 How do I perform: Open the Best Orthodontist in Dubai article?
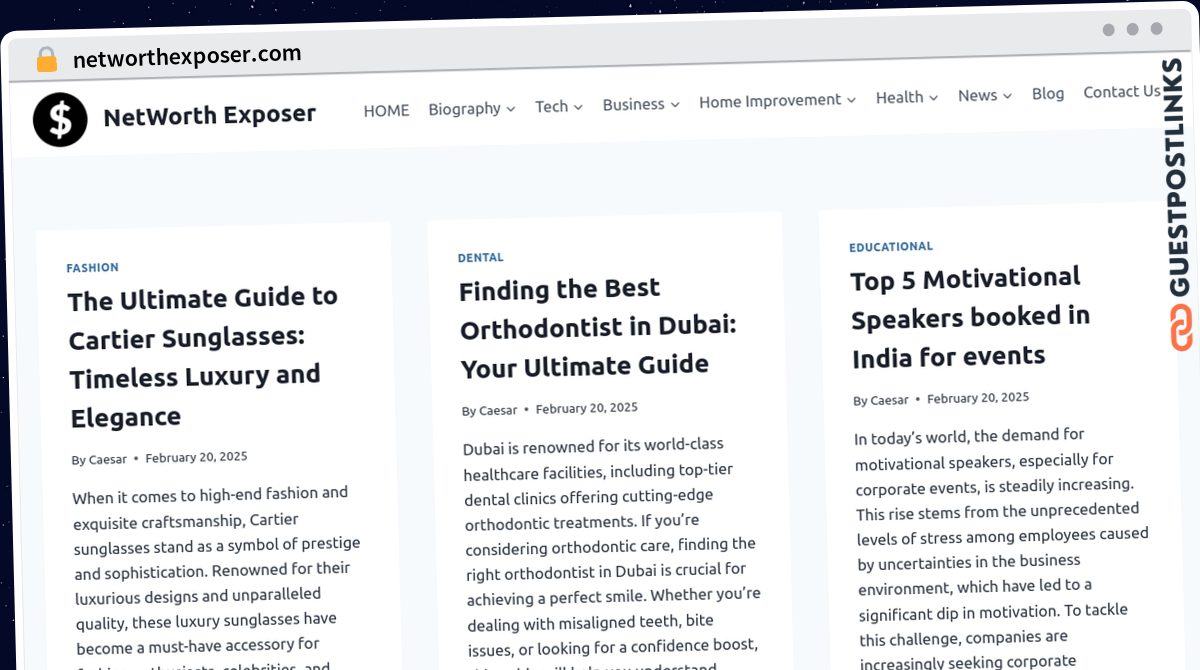pos(598,327)
